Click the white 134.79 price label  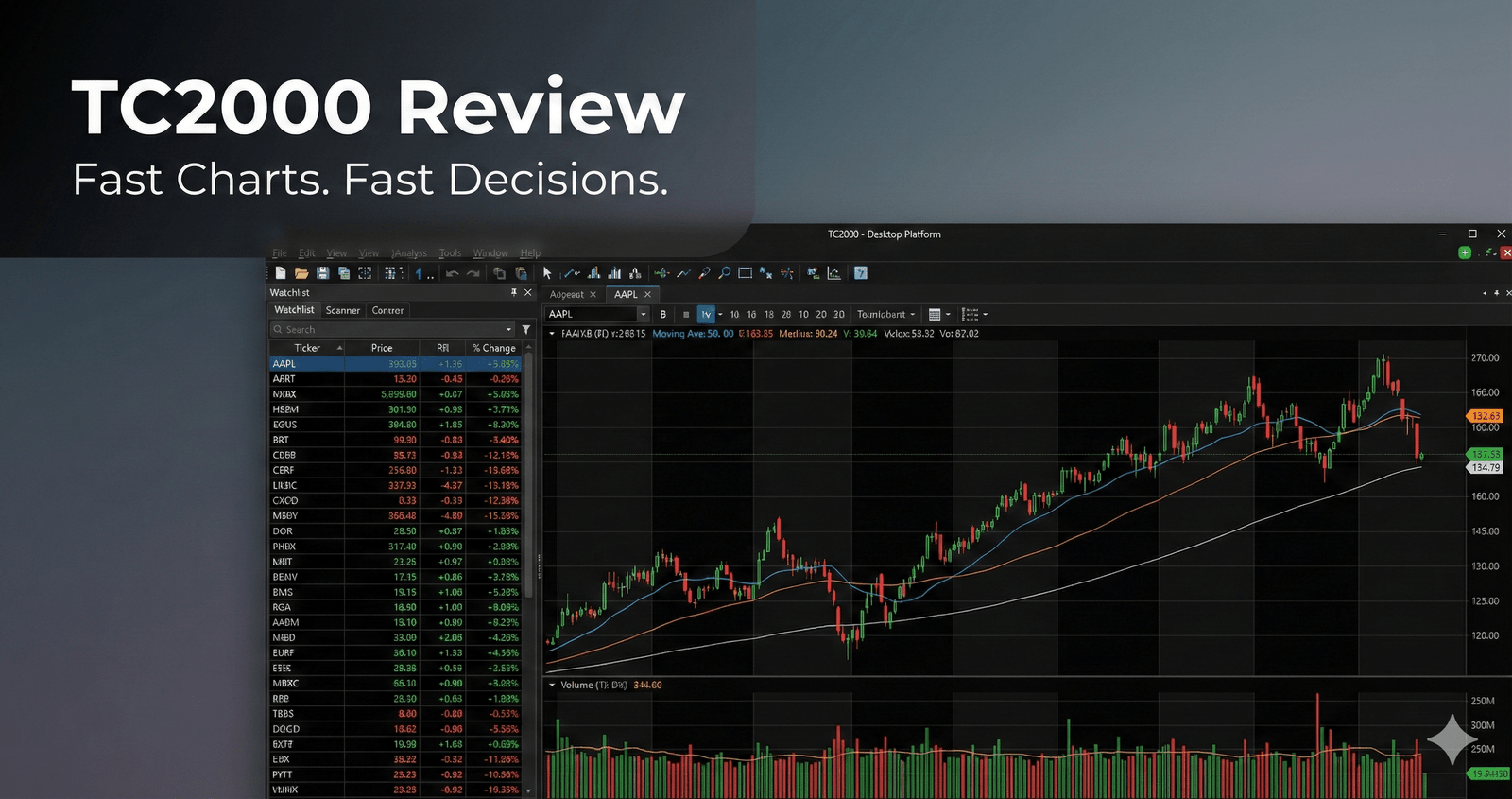click(x=1486, y=467)
